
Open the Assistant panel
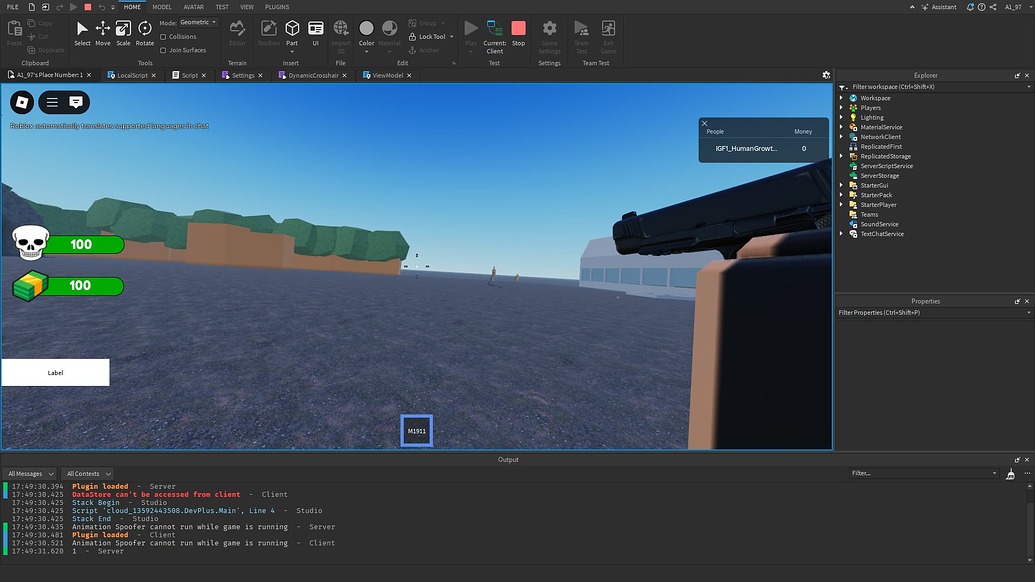pos(939,7)
